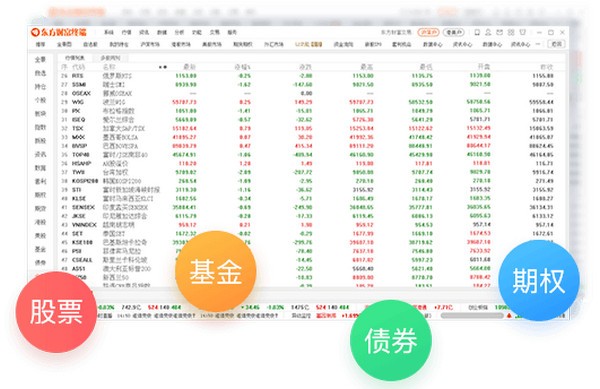Open 外汇市场 in the toolbar
The image size is (600, 389).
(273, 44)
